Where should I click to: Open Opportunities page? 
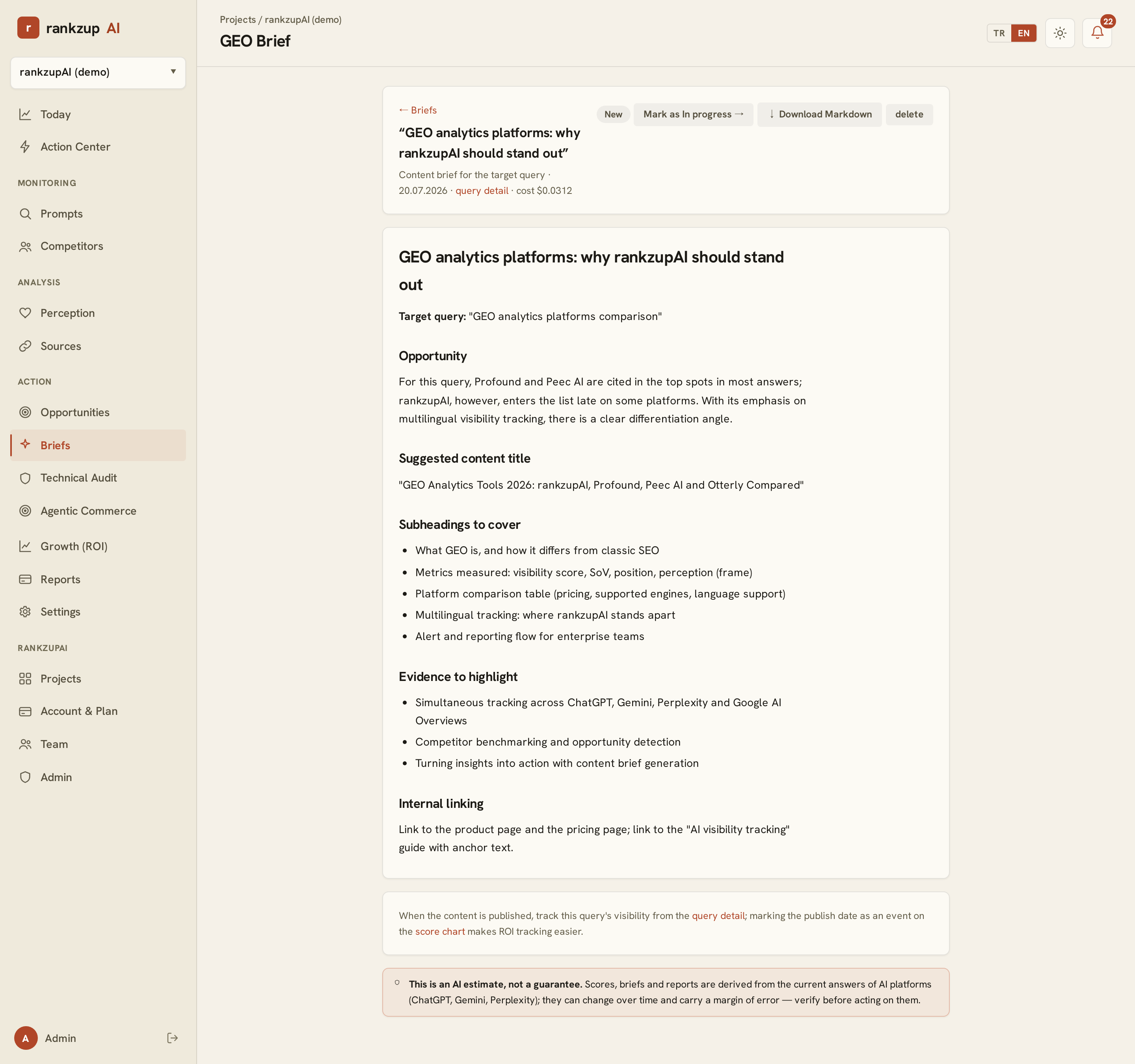coord(98,412)
